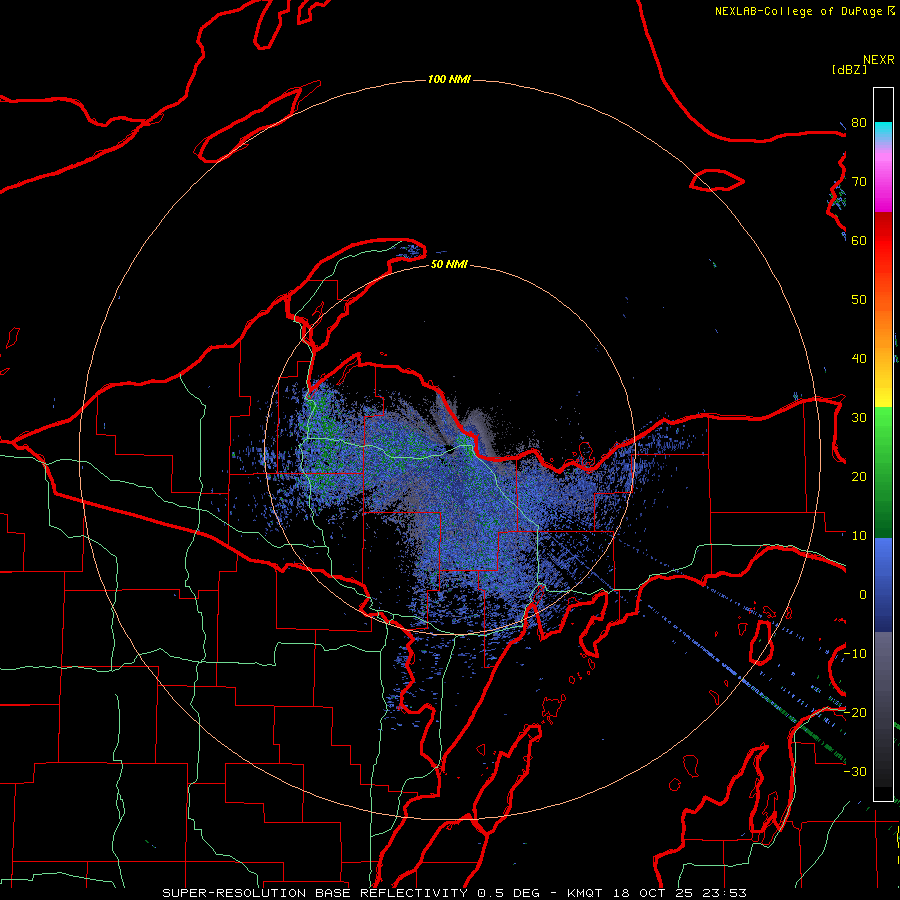Click the 50 NMI range ring label
900x900 pixels.
[449, 264]
